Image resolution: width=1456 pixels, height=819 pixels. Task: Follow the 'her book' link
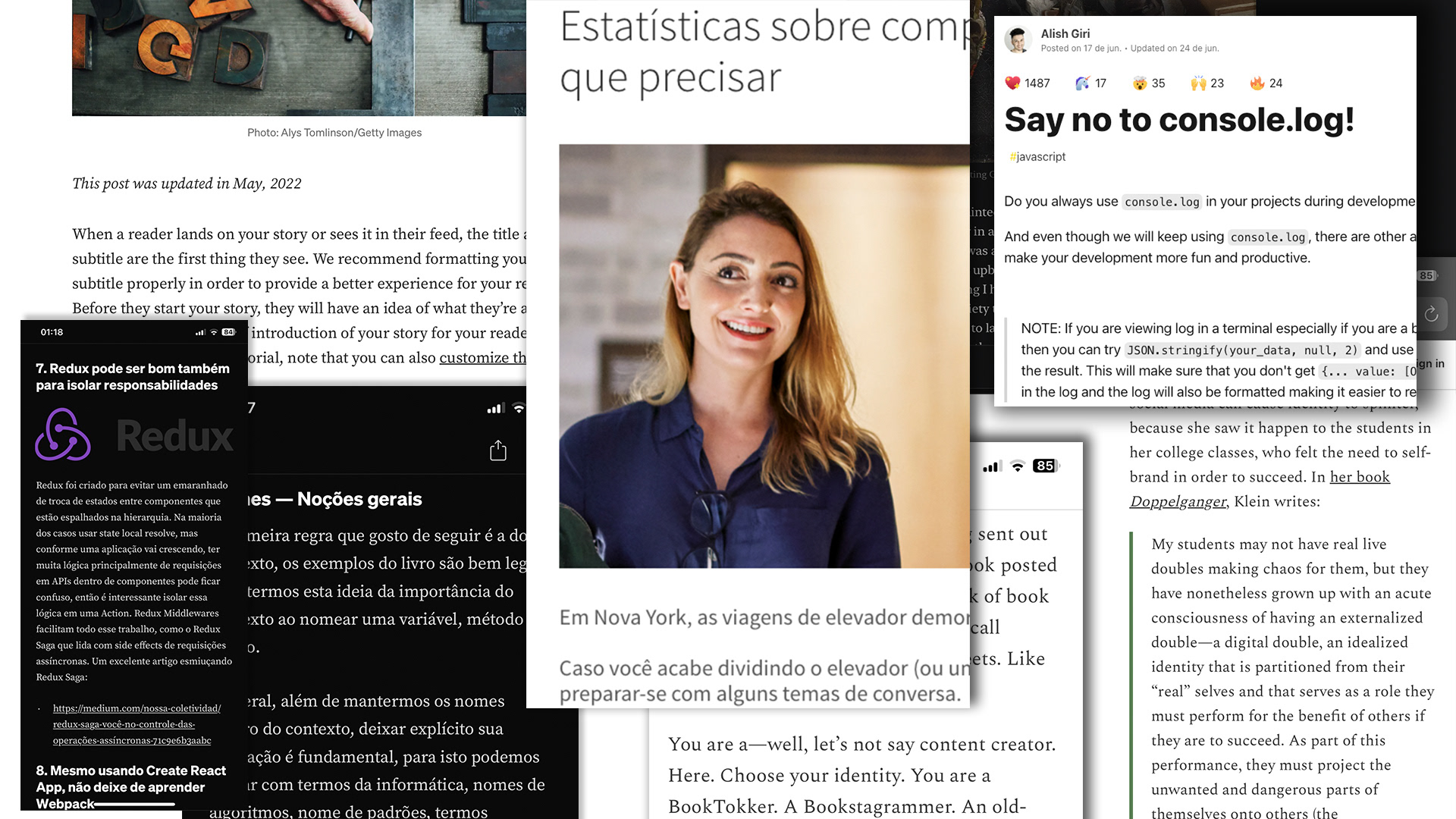1359,477
